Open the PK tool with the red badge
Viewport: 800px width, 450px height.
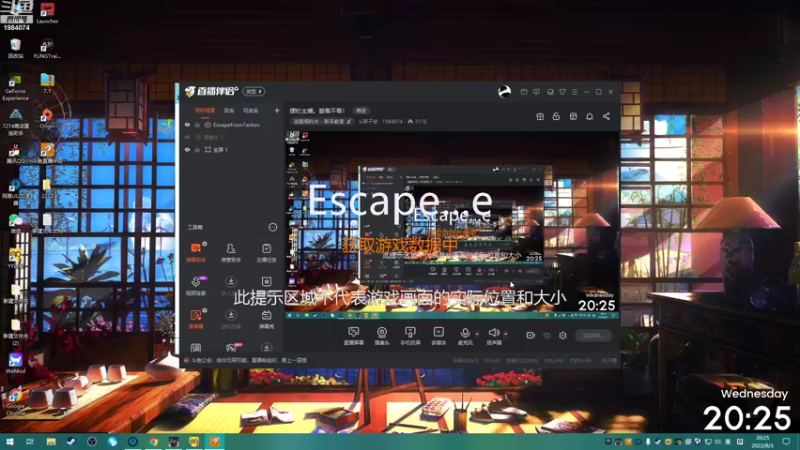(x=232, y=348)
